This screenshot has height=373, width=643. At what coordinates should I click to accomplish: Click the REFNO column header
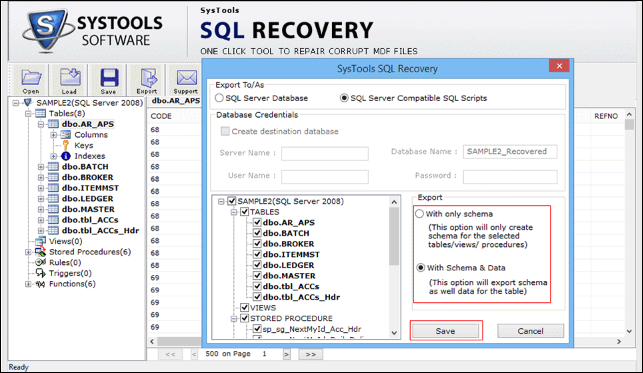coord(606,116)
